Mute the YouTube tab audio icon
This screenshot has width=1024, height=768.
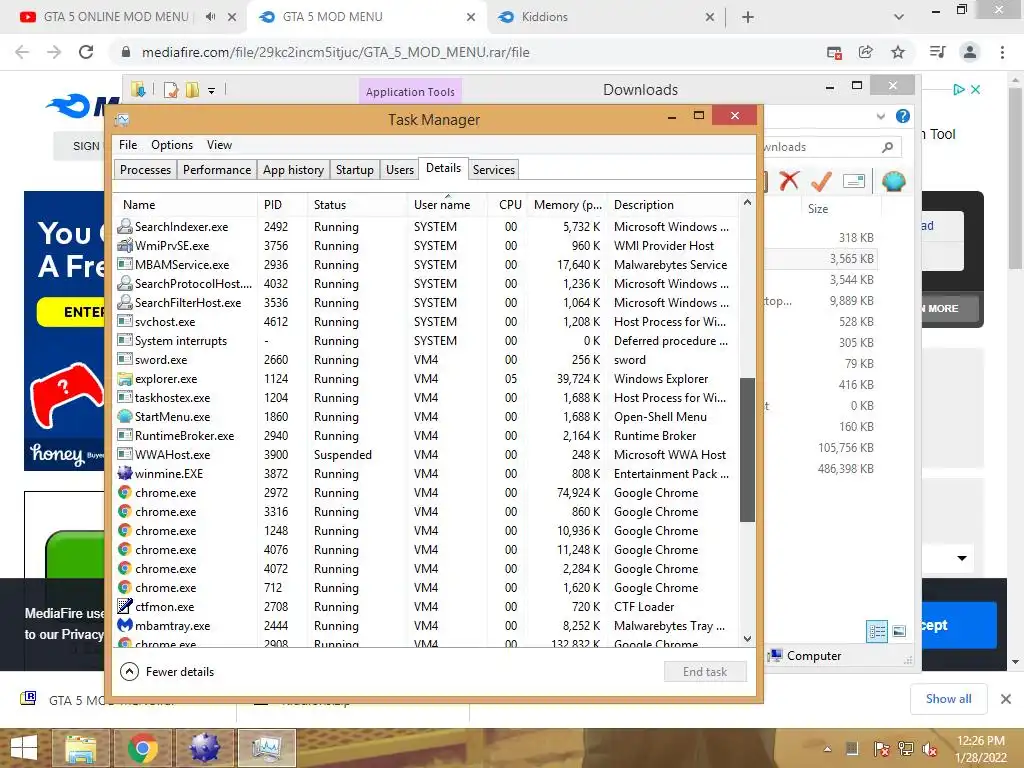pos(210,17)
